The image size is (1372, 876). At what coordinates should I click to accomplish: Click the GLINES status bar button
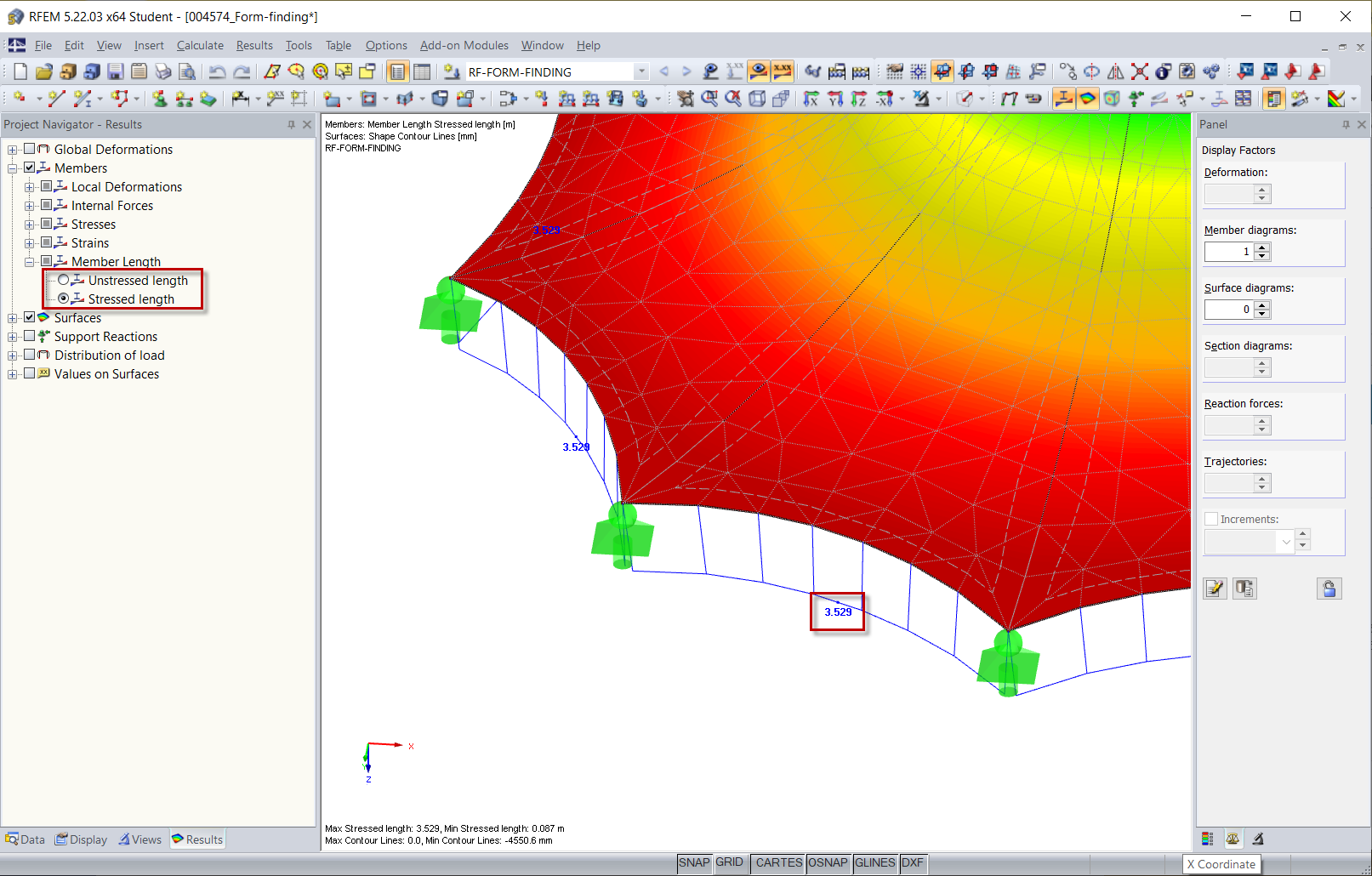pos(874,863)
